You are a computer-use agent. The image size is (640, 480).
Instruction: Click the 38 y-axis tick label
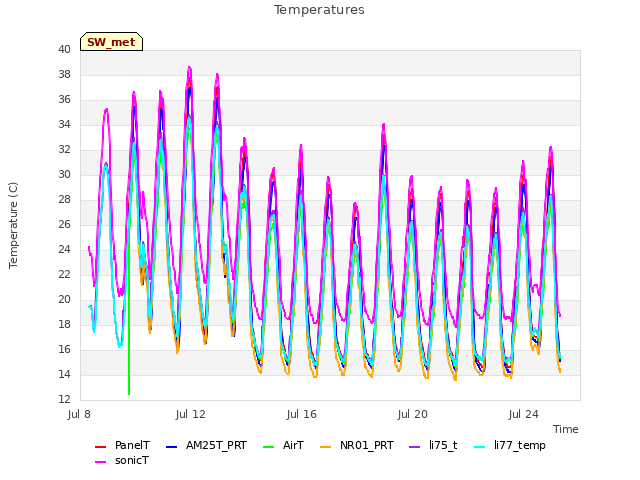[64, 74]
